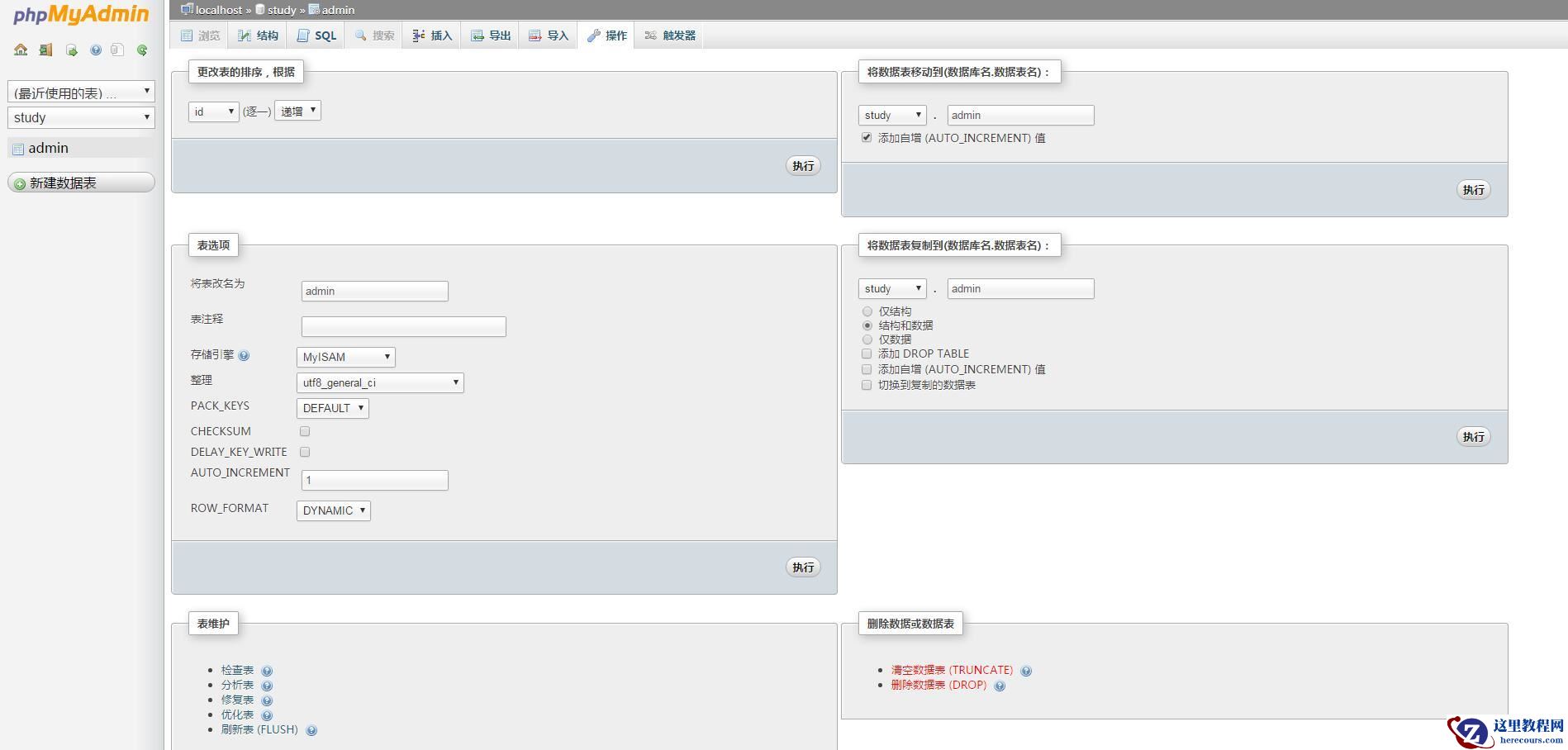This screenshot has height=750, width=1568.
Task: Open help icon beside 清空数据表 (TRUNCATE)
Action: [1026, 671]
